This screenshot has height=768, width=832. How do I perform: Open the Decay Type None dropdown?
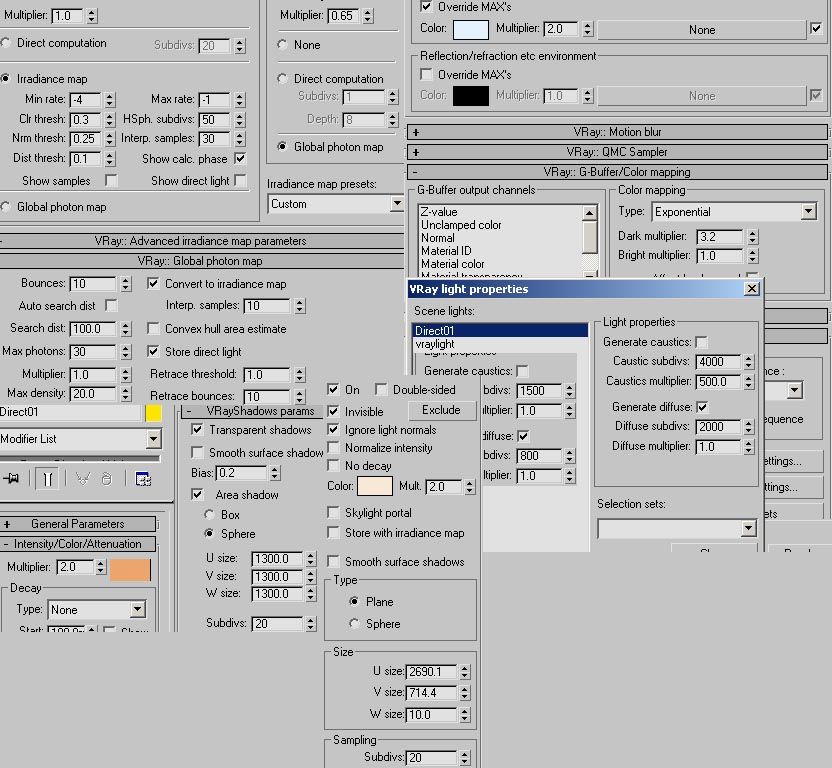pos(97,609)
